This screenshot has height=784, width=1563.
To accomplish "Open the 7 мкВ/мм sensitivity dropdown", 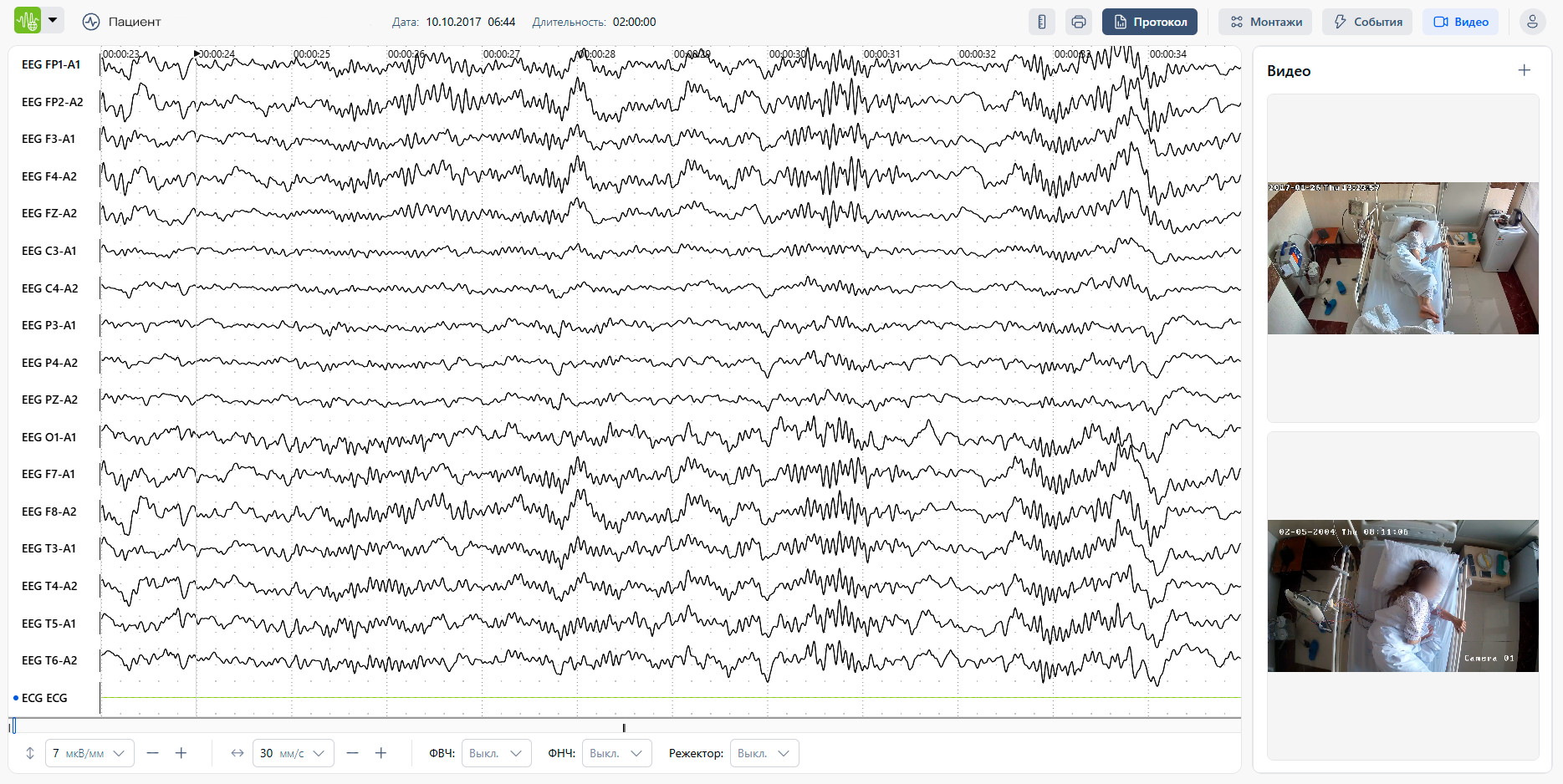I will (x=89, y=753).
